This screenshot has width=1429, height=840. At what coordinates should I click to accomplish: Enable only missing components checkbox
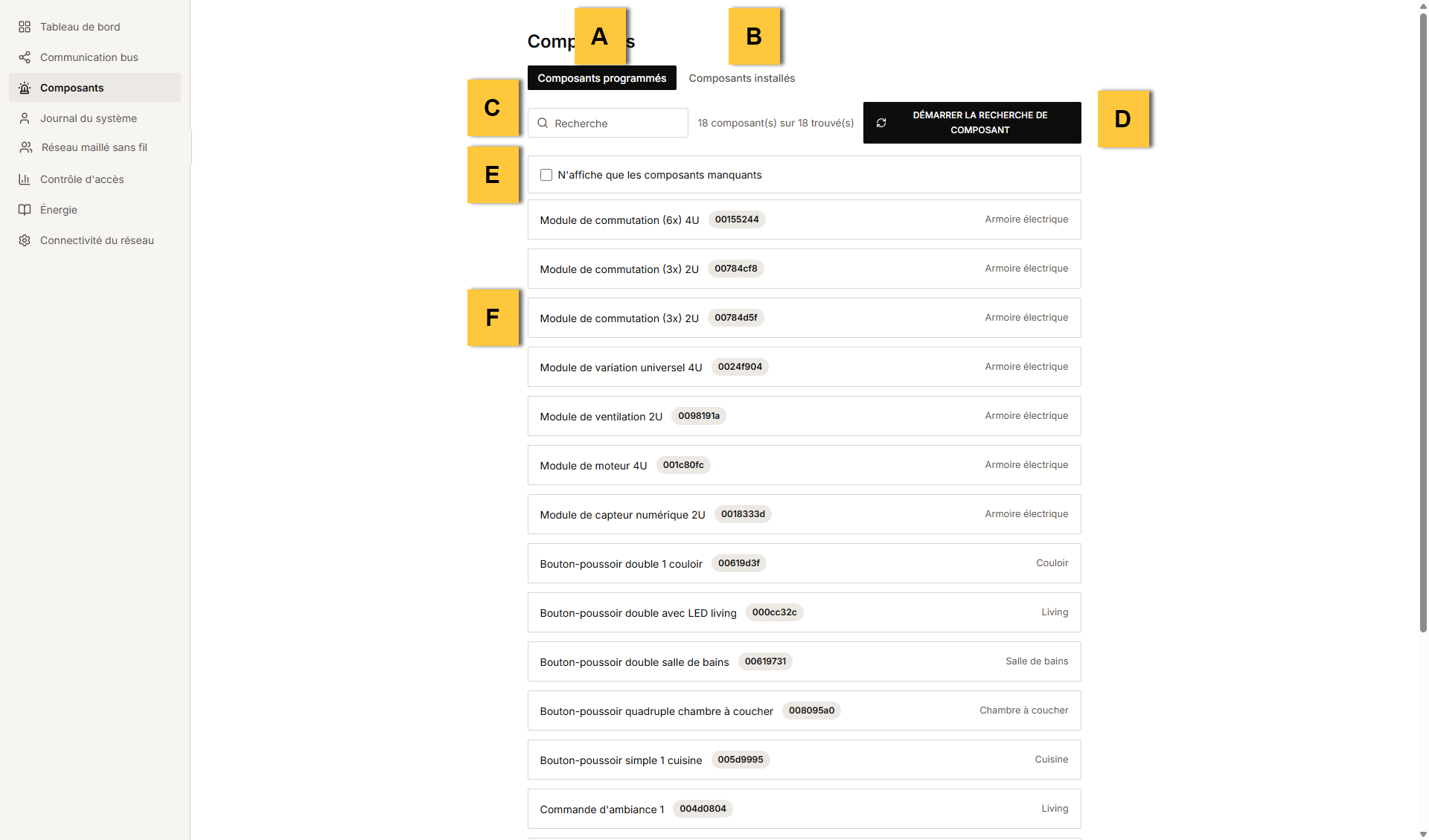point(546,175)
